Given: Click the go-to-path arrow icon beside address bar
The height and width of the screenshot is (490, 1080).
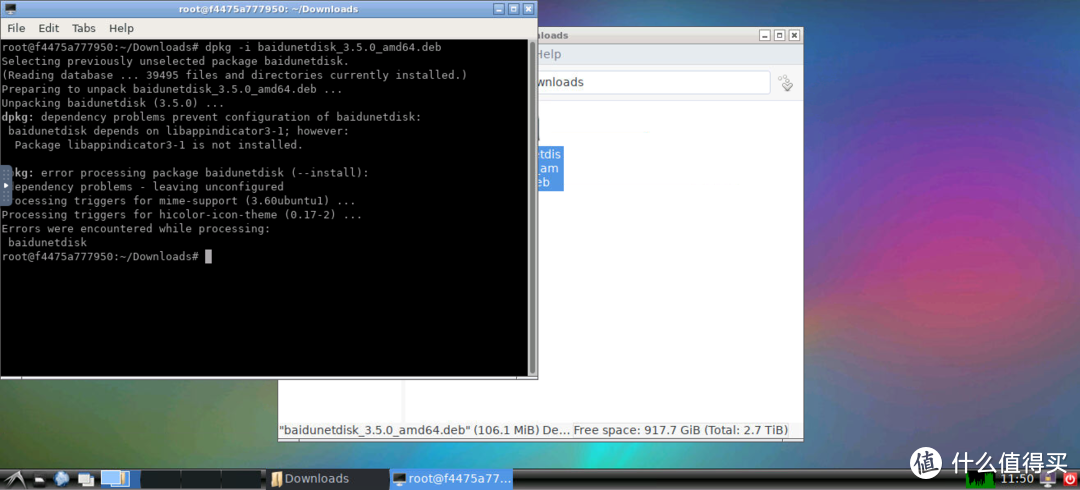Looking at the screenshot, I should tap(786, 83).
